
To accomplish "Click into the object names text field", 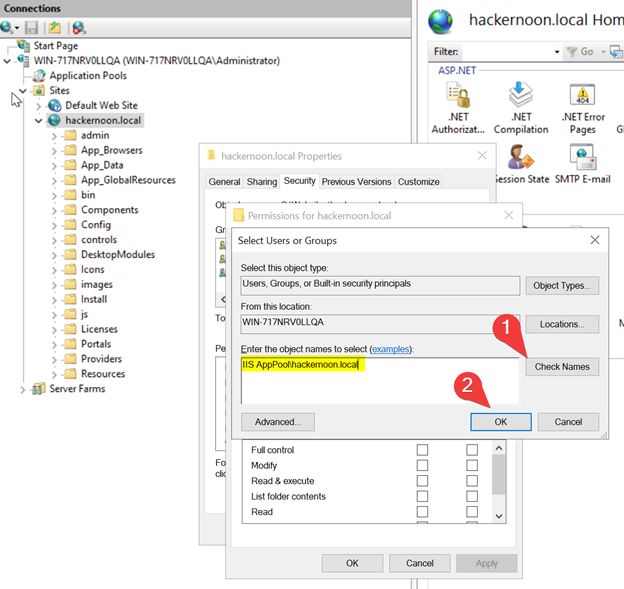I will pos(380,381).
